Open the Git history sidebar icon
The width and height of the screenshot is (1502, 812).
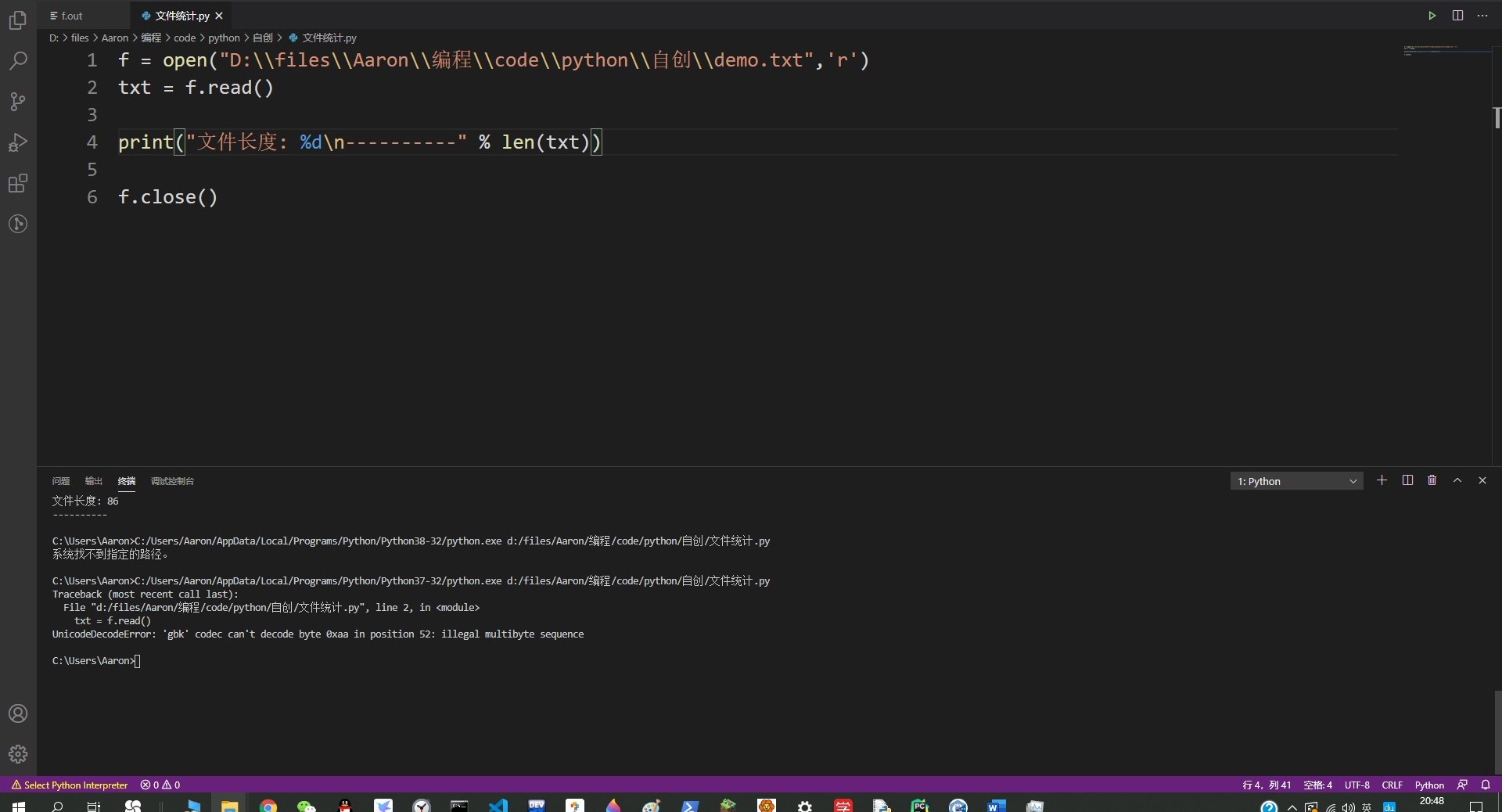(18, 224)
